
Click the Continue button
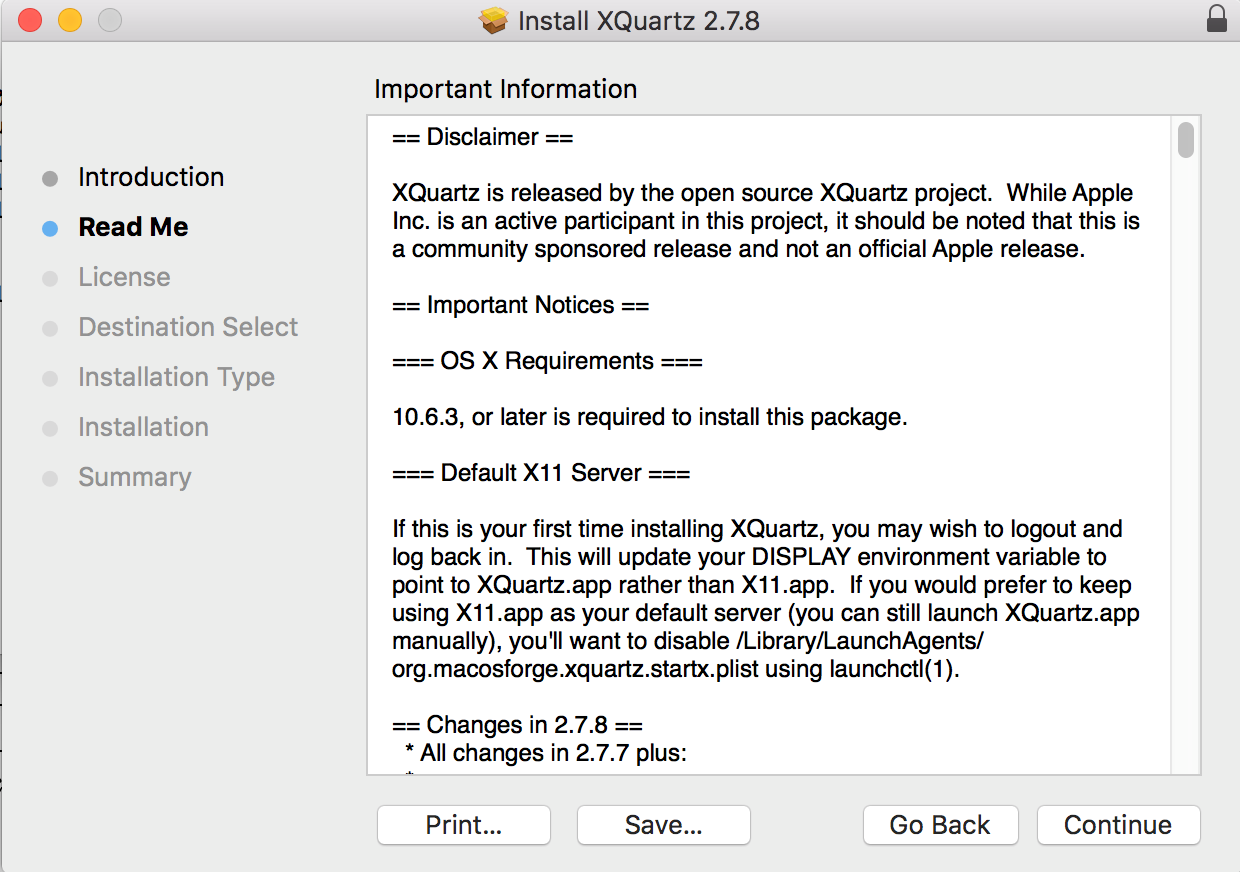coord(1118,825)
